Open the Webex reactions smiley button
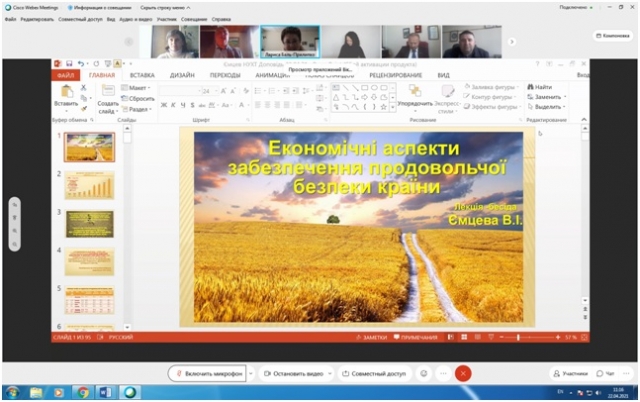The image size is (640, 402). (424, 373)
